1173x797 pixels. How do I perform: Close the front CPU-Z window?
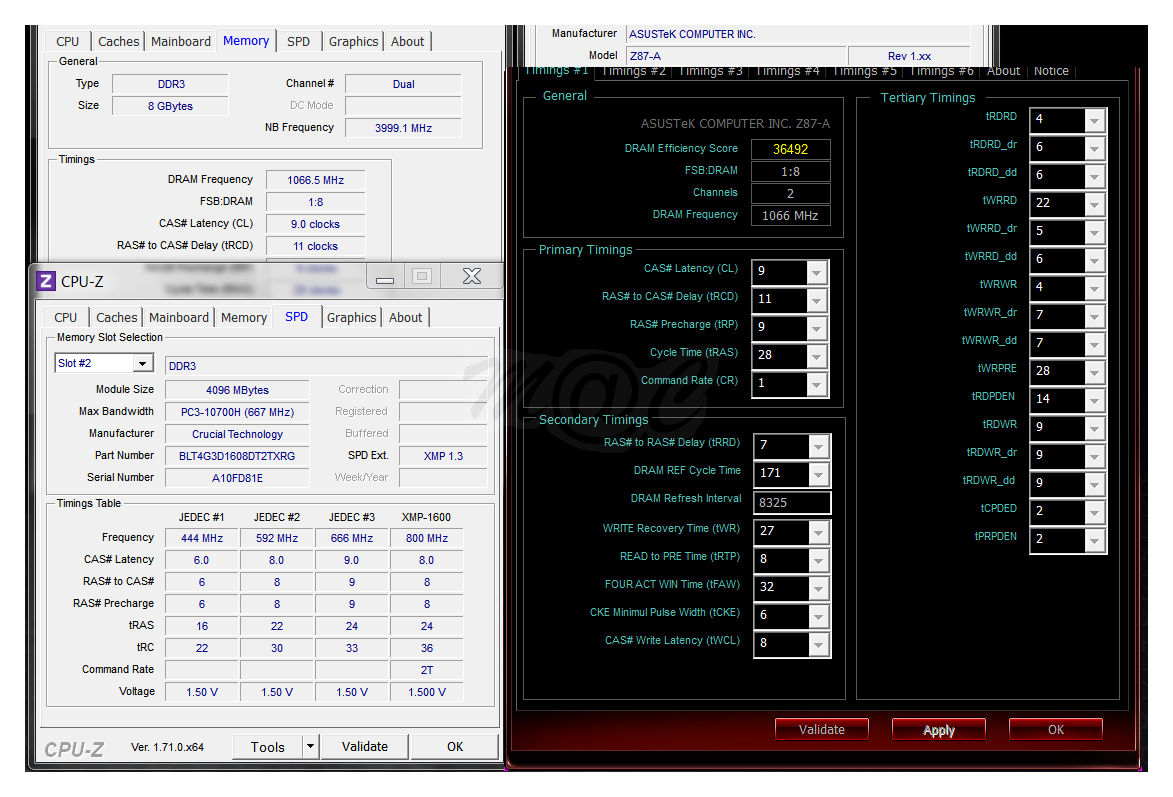click(472, 277)
